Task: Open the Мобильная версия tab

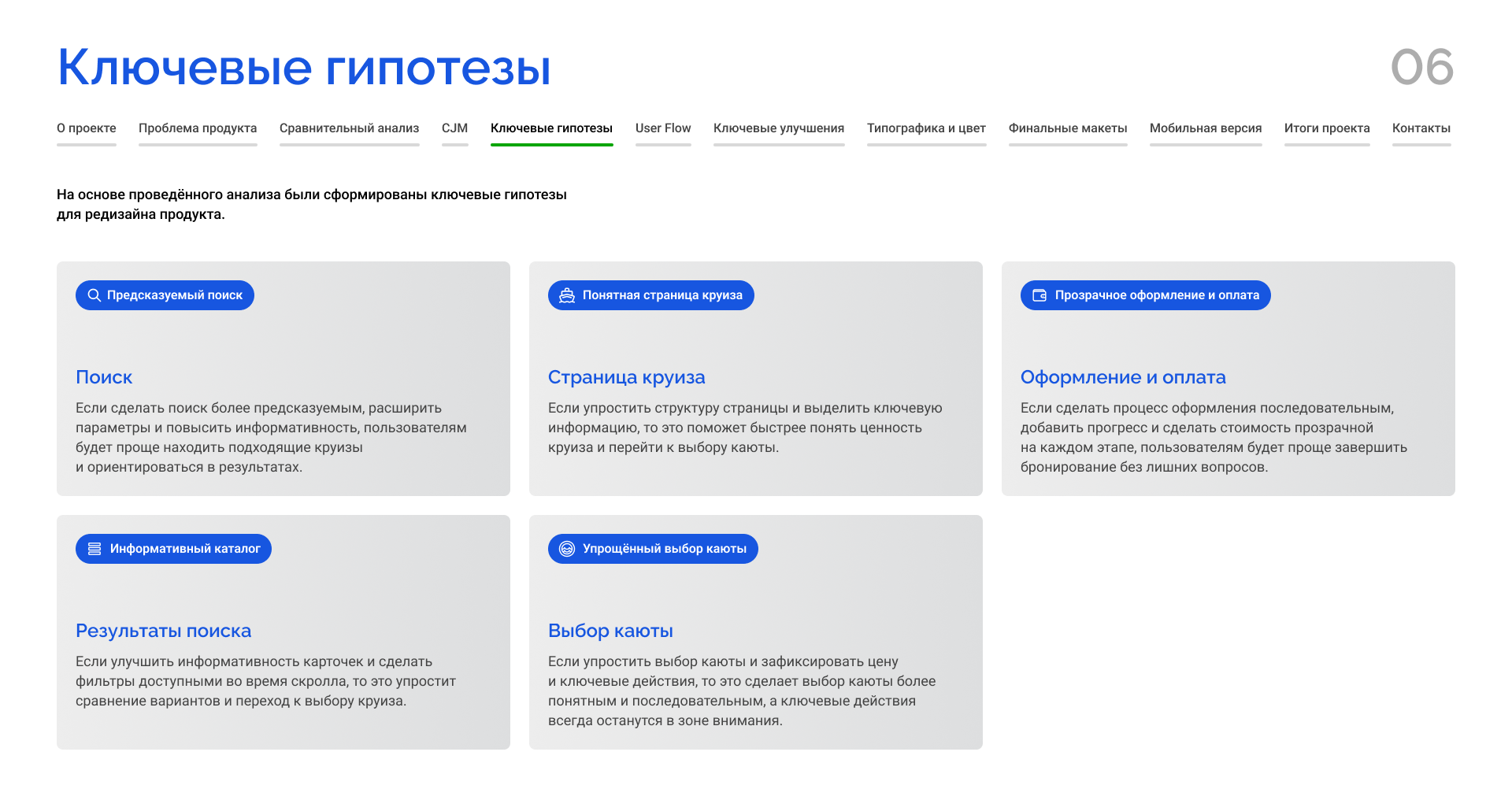Action: pyautogui.click(x=1206, y=128)
